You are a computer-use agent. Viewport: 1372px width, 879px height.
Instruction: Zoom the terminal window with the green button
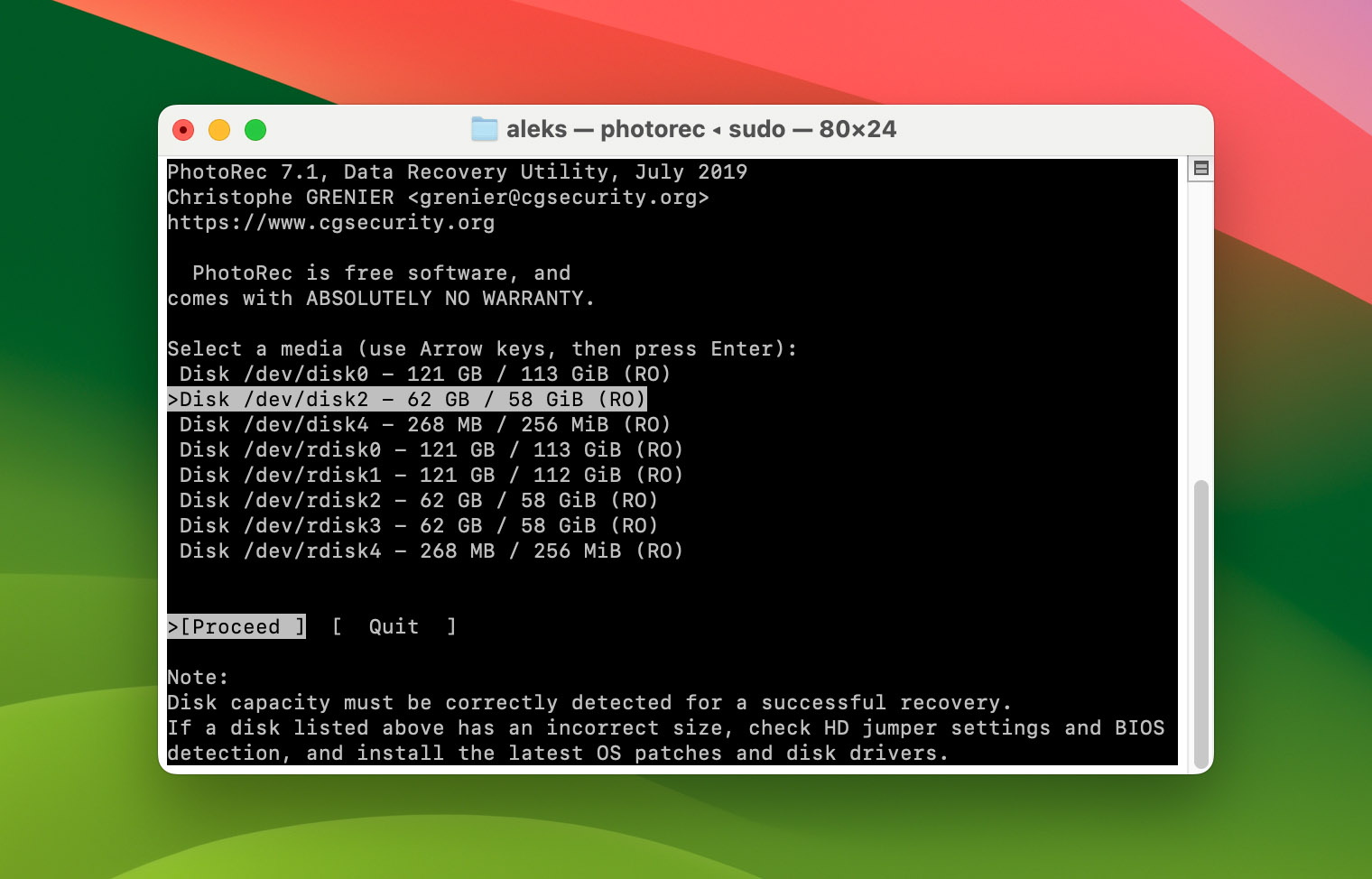point(255,130)
